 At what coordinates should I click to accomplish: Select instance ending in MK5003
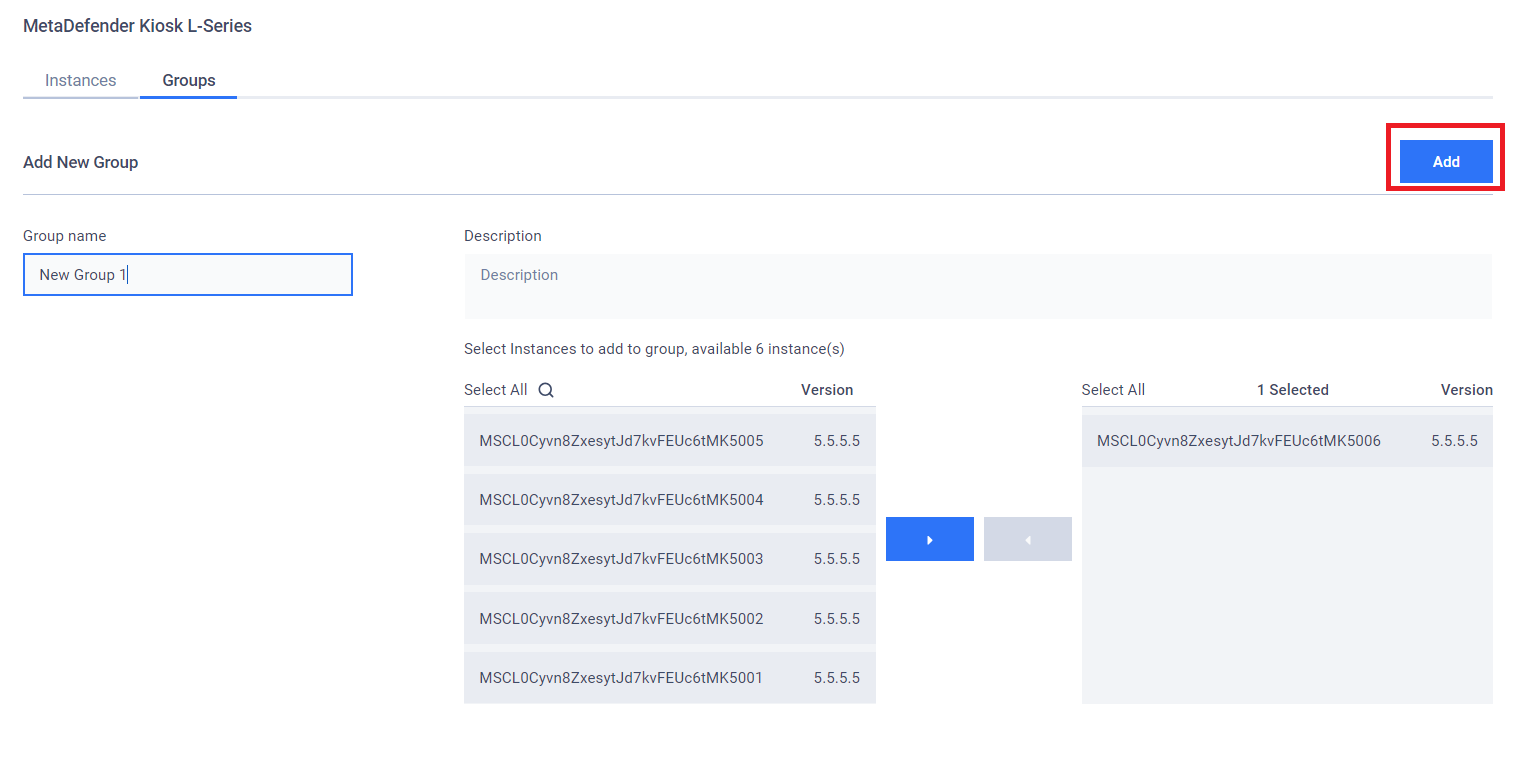pos(670,559)
